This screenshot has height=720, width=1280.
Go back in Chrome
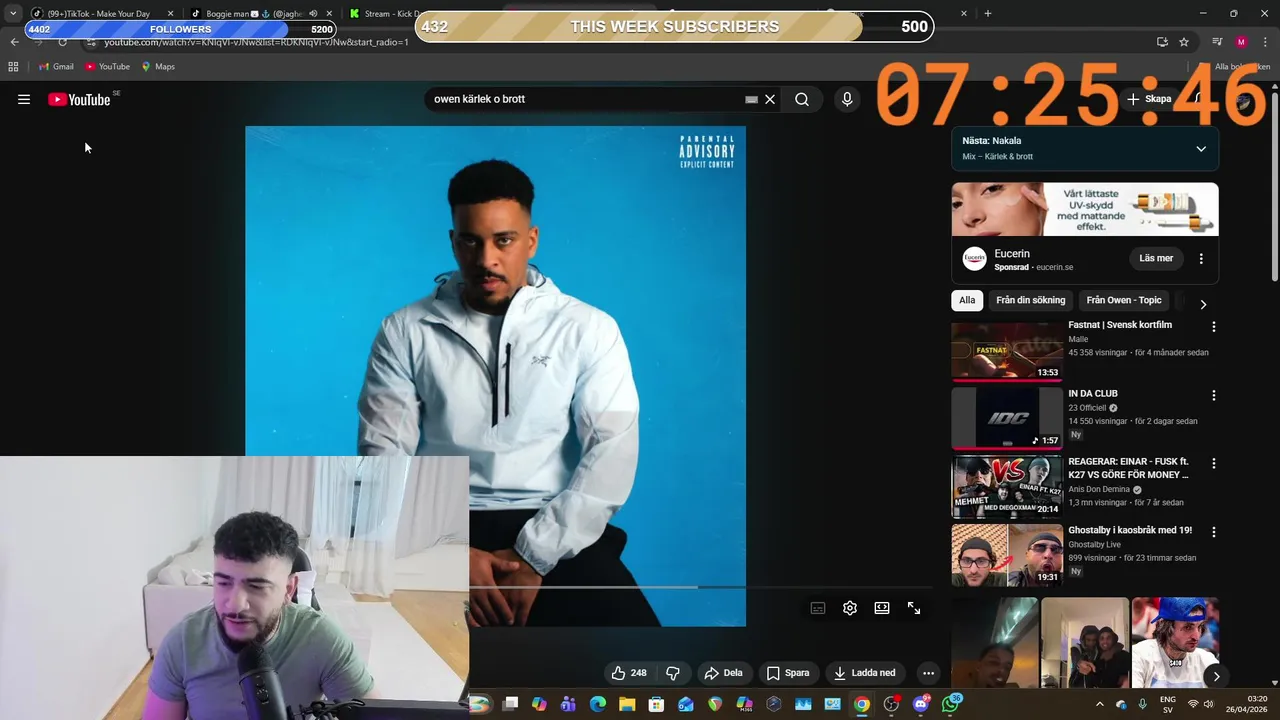[14, 42]
